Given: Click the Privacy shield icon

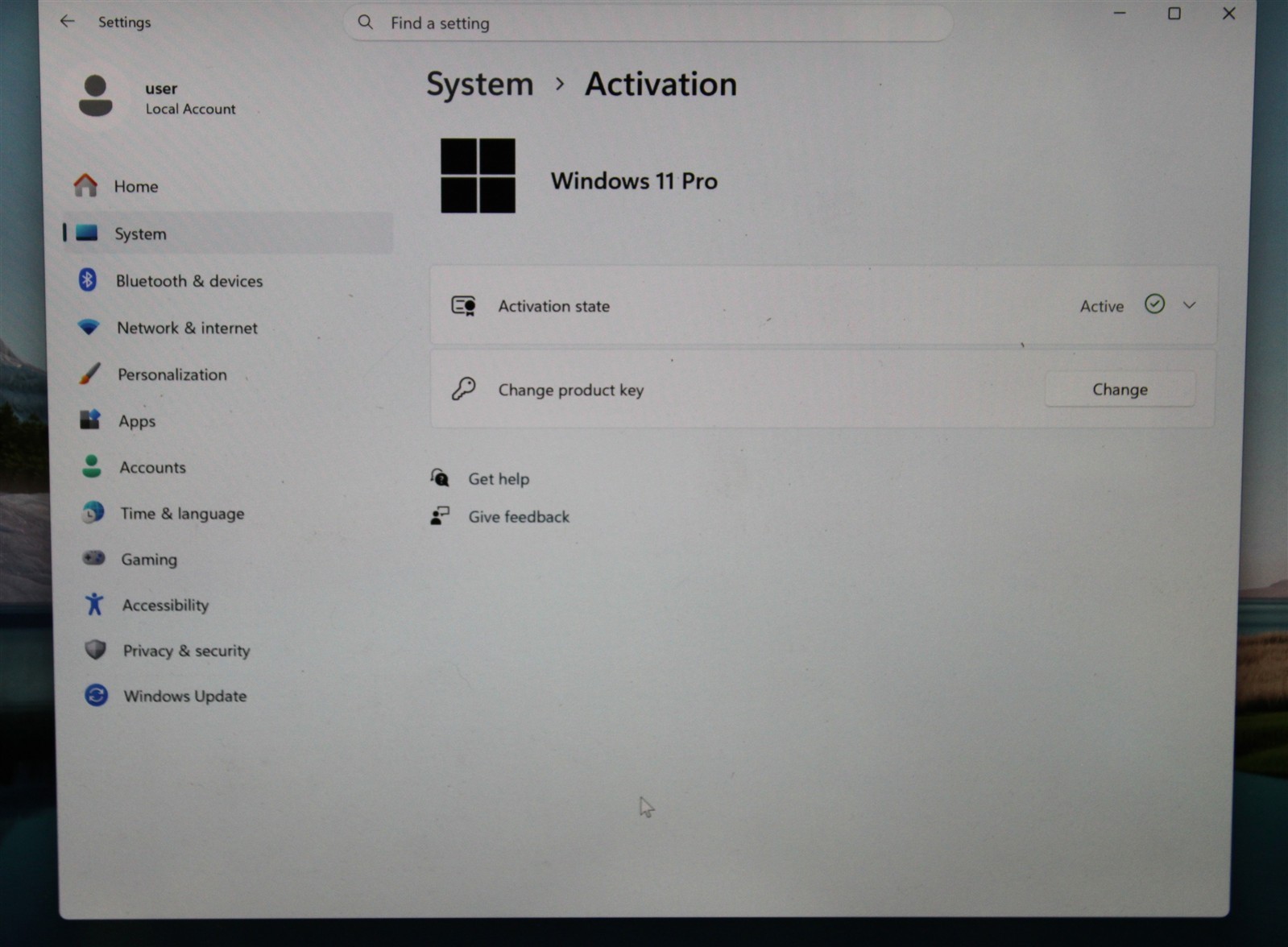Looking at the screenshot, I should (96, 649).
